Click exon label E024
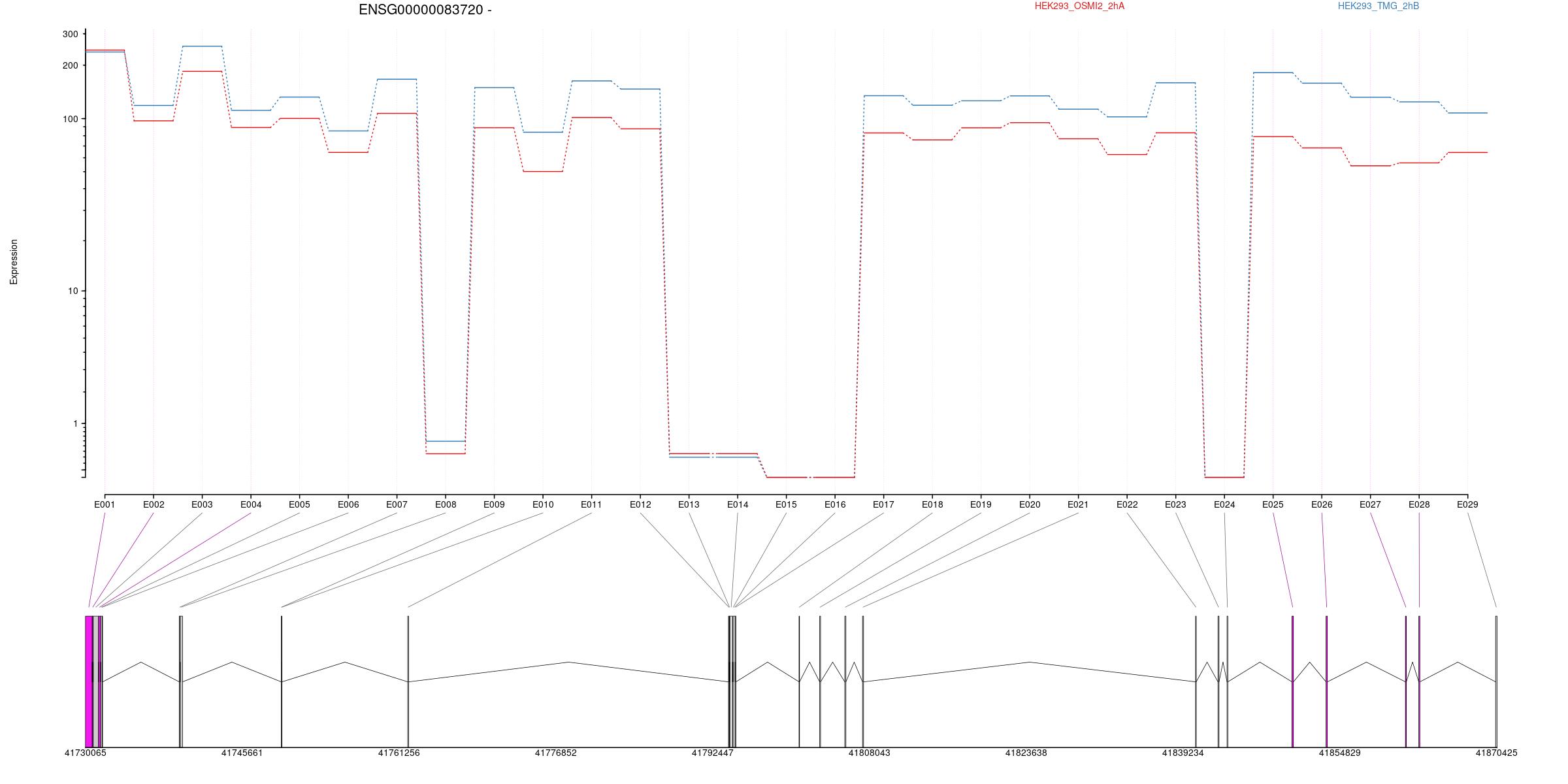This screenshot has width=1568, height=784. tap(1224, 504)
